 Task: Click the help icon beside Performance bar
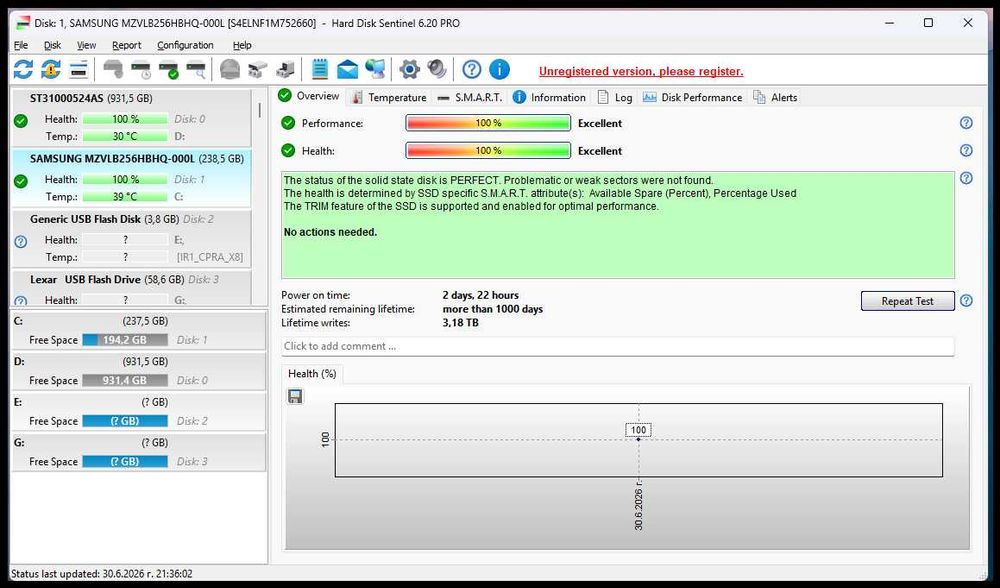tap(966, 123)
